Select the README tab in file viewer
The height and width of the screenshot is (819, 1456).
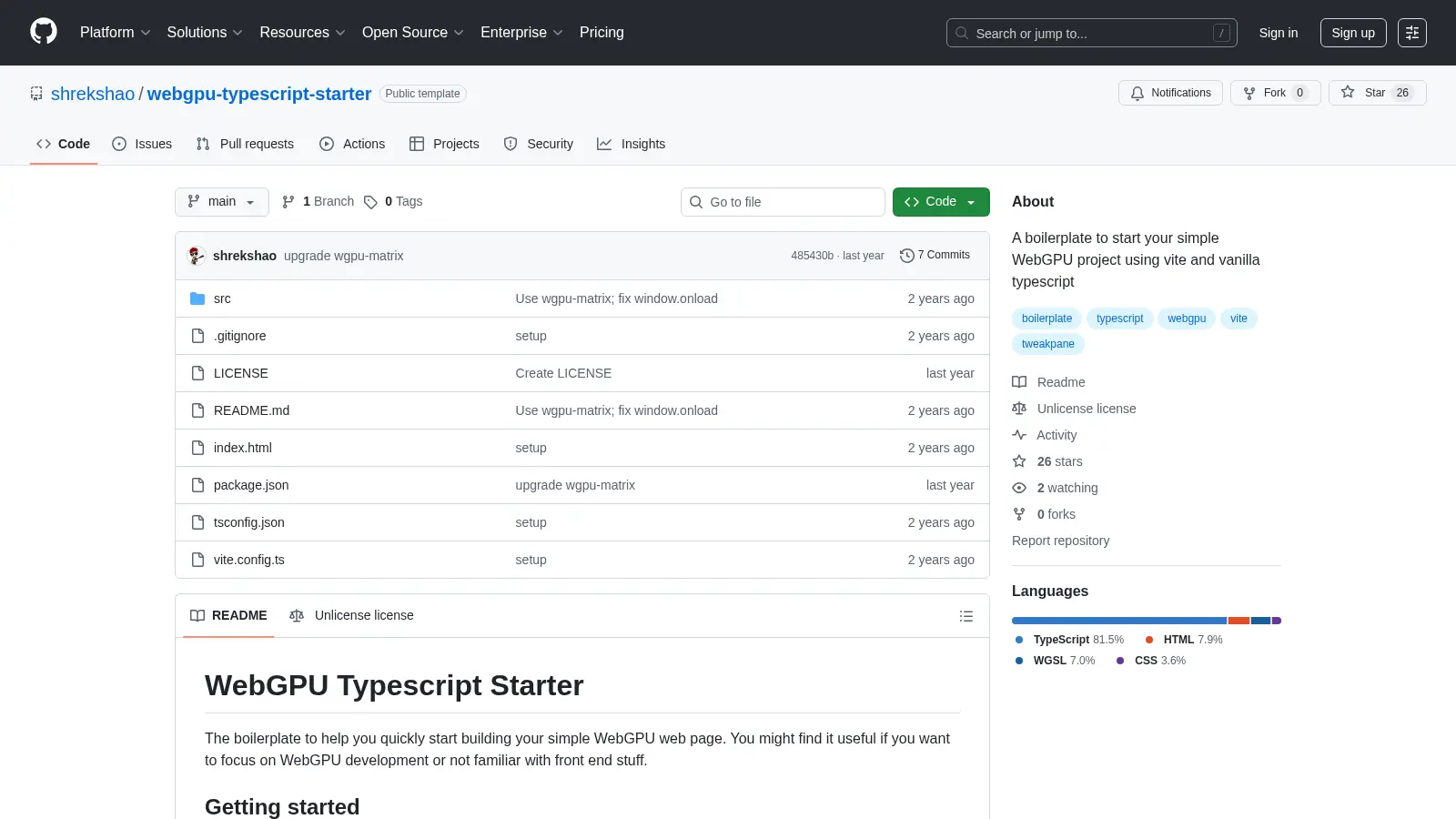click(x=228, y=616)
